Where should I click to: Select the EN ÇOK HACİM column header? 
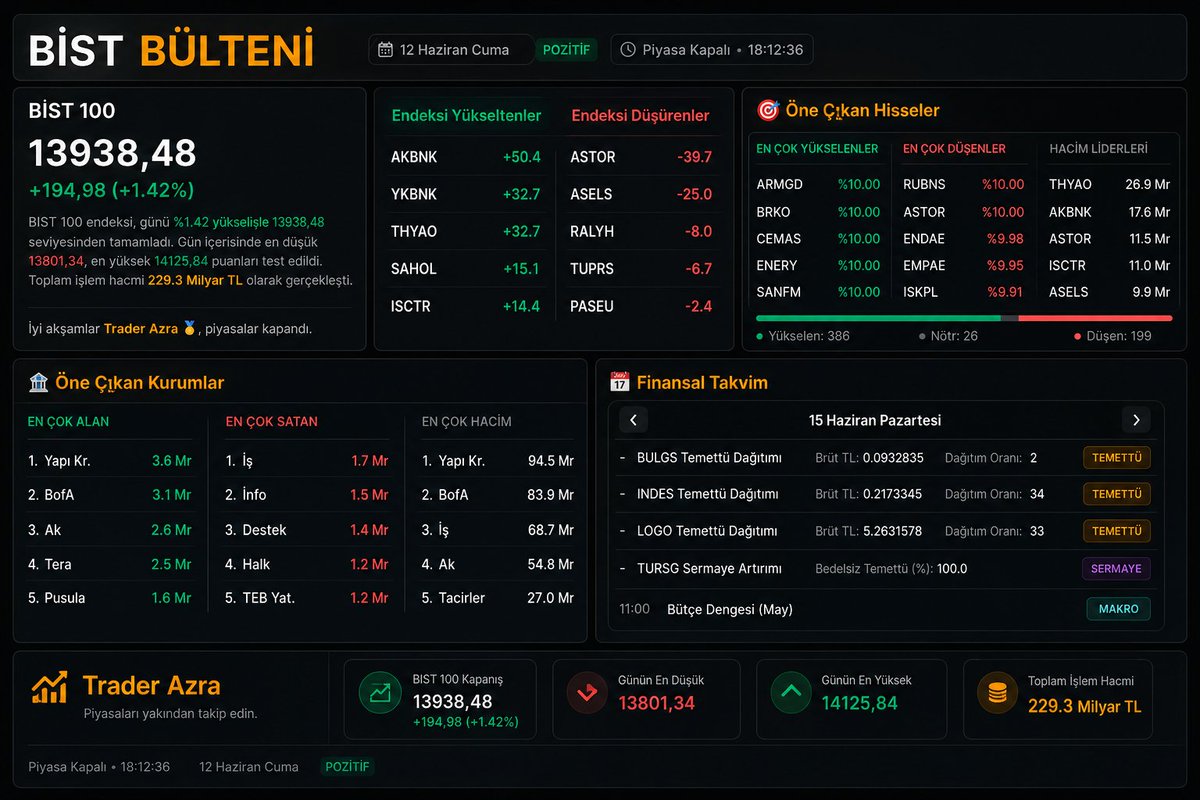coord(466,422)
